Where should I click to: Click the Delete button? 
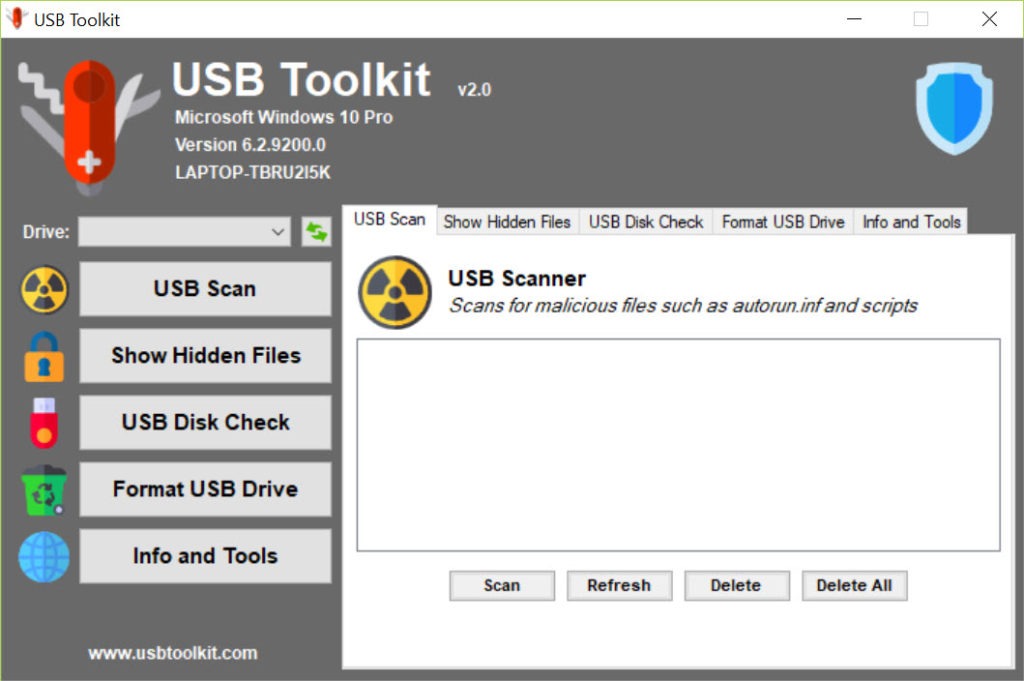point(737,586)
